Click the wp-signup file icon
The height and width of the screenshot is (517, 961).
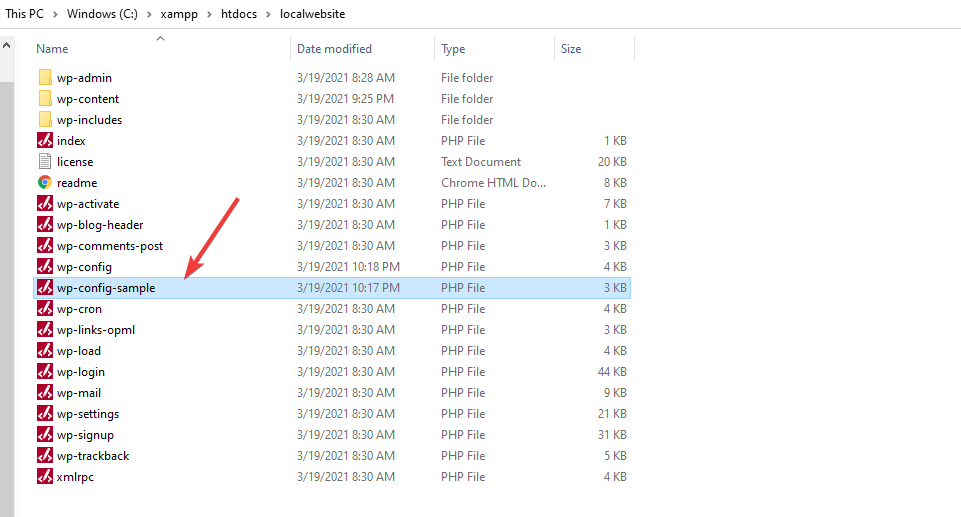pos(45,434)
